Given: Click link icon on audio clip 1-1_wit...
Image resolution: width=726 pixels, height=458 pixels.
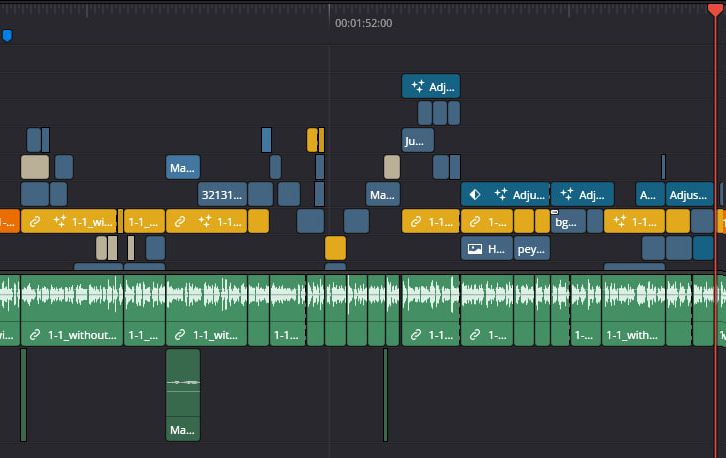Looking at the screenshot, I should tap(180, 334).
